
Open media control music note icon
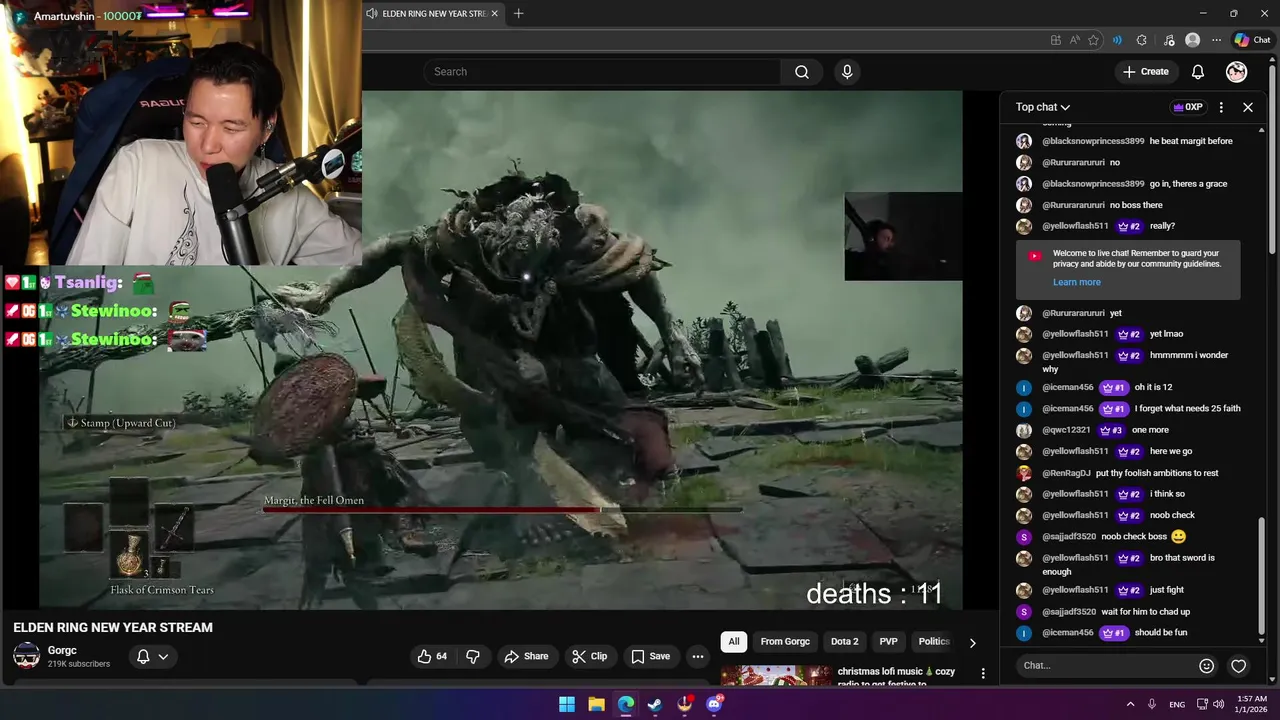click(x=1169, y=40)
